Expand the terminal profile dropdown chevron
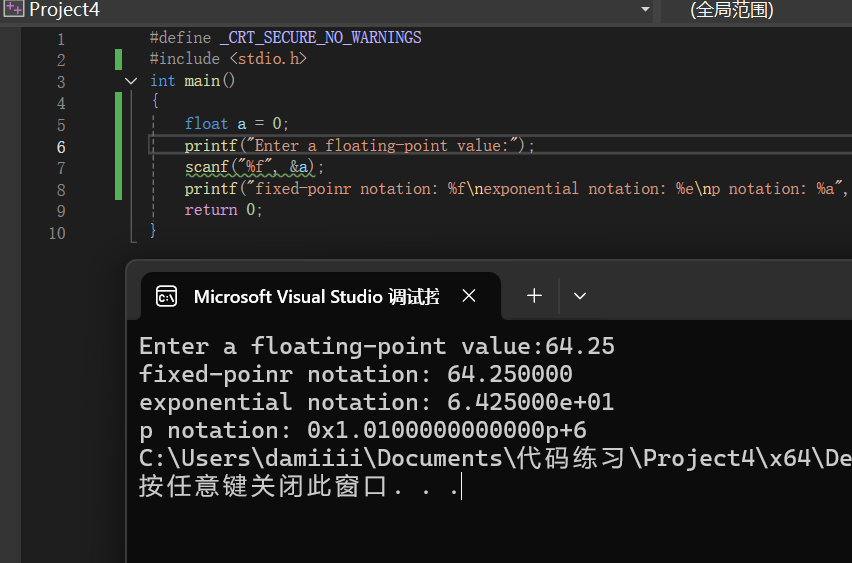This screenshot has height=563, width=852. pos(579,296)
